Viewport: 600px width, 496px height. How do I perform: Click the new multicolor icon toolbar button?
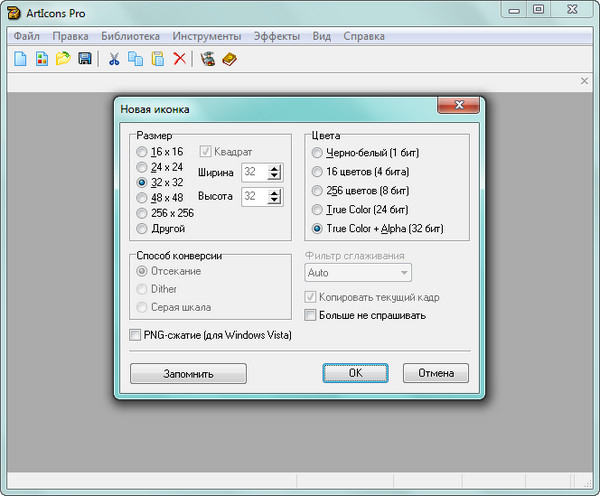[41, 59]
